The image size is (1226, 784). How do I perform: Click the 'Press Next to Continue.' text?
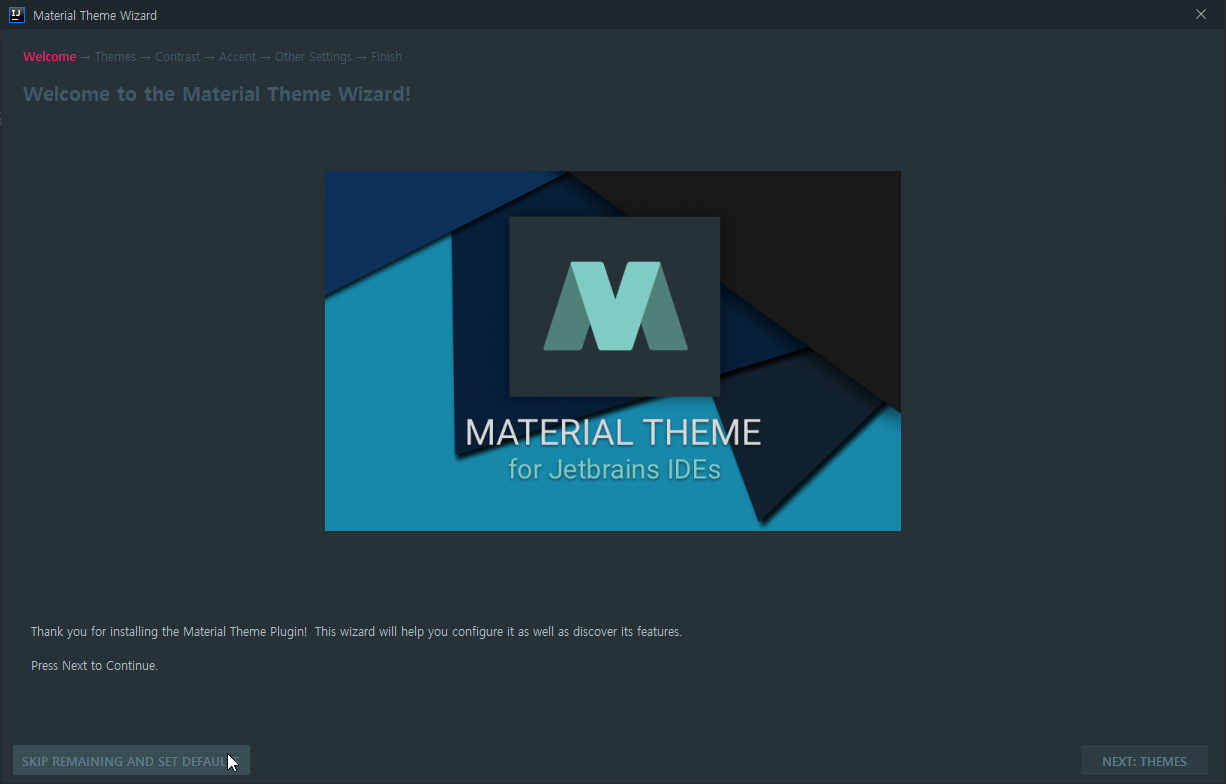pyautogui.click(x=94, y=666)
